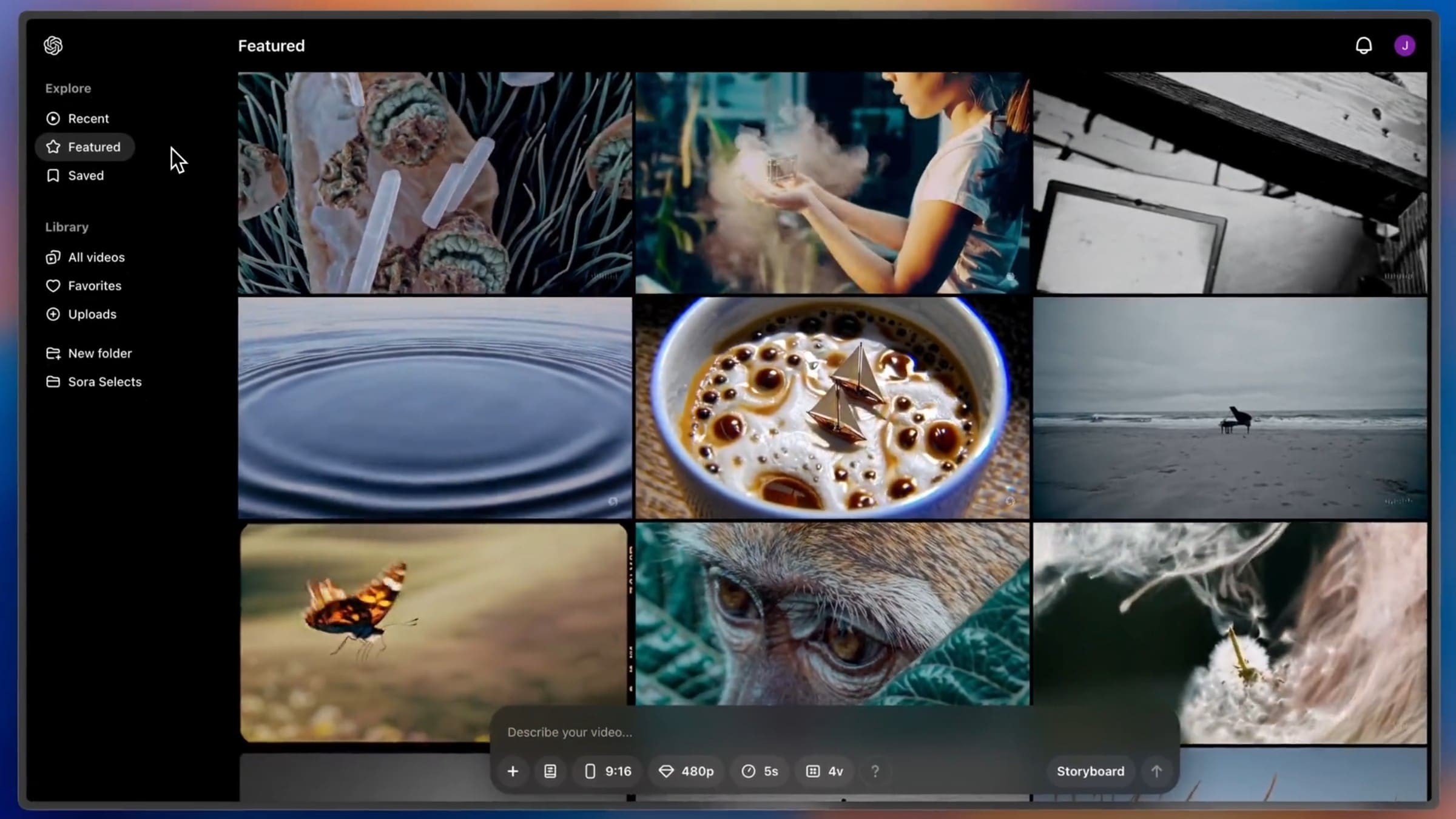Open the presets list icon
The image size is (1456, 819).
(x=550, y=771)
